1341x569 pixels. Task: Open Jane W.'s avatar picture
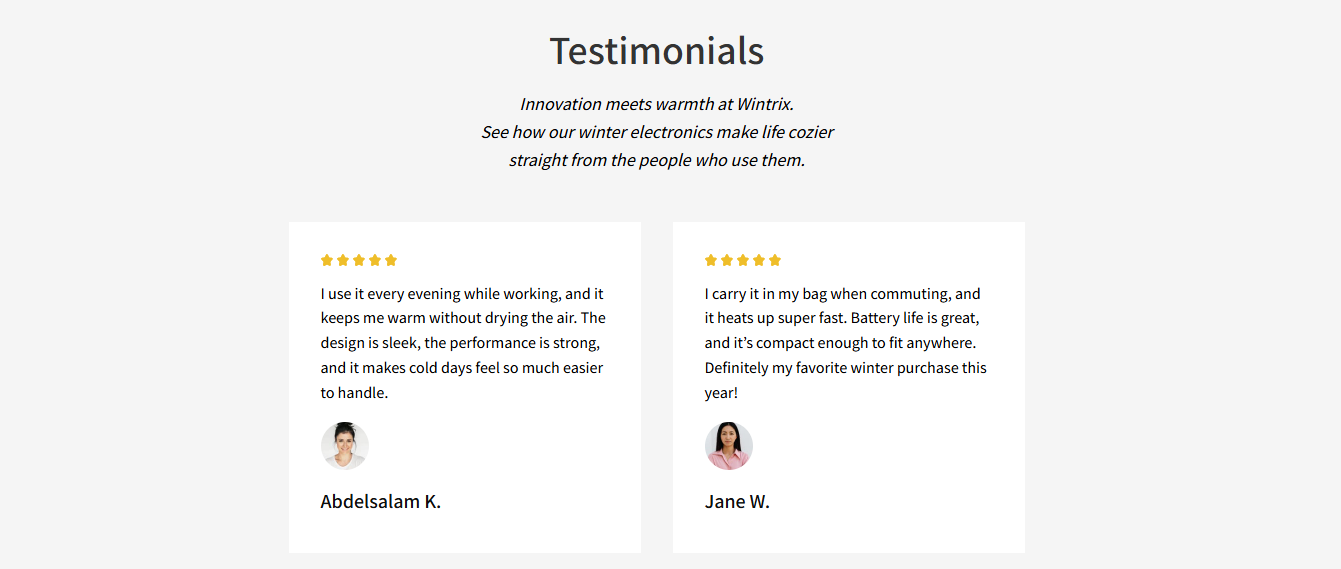(729, 446)
